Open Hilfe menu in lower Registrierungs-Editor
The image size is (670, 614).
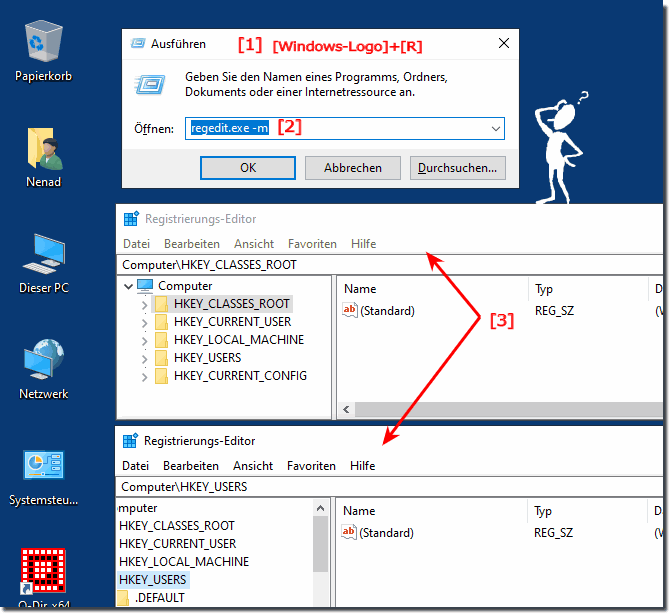363,465
